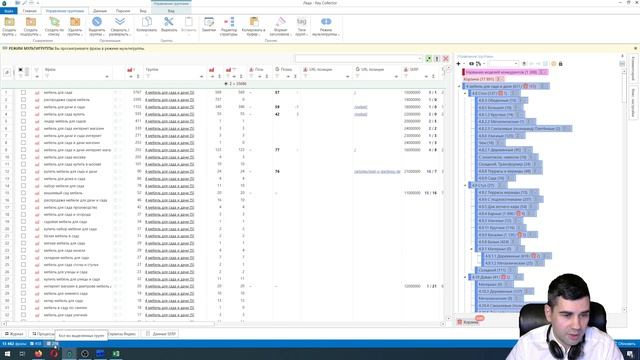Viewport: 640px width, 360px height.
Task: Open Excel from the taskbar
Action: pos(116,353)
